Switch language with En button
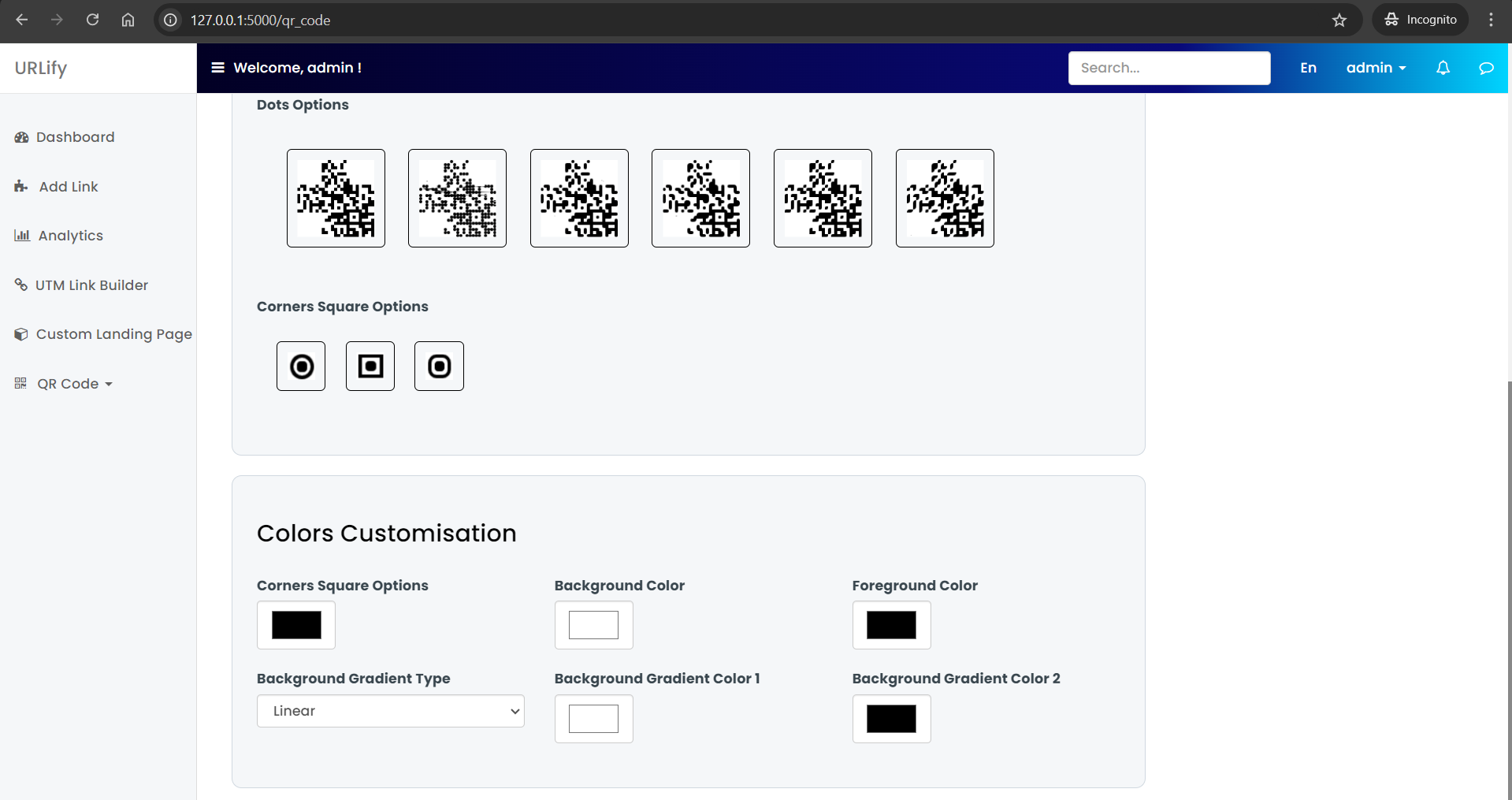1512x800 pixels. click(x=1308, y=68)
